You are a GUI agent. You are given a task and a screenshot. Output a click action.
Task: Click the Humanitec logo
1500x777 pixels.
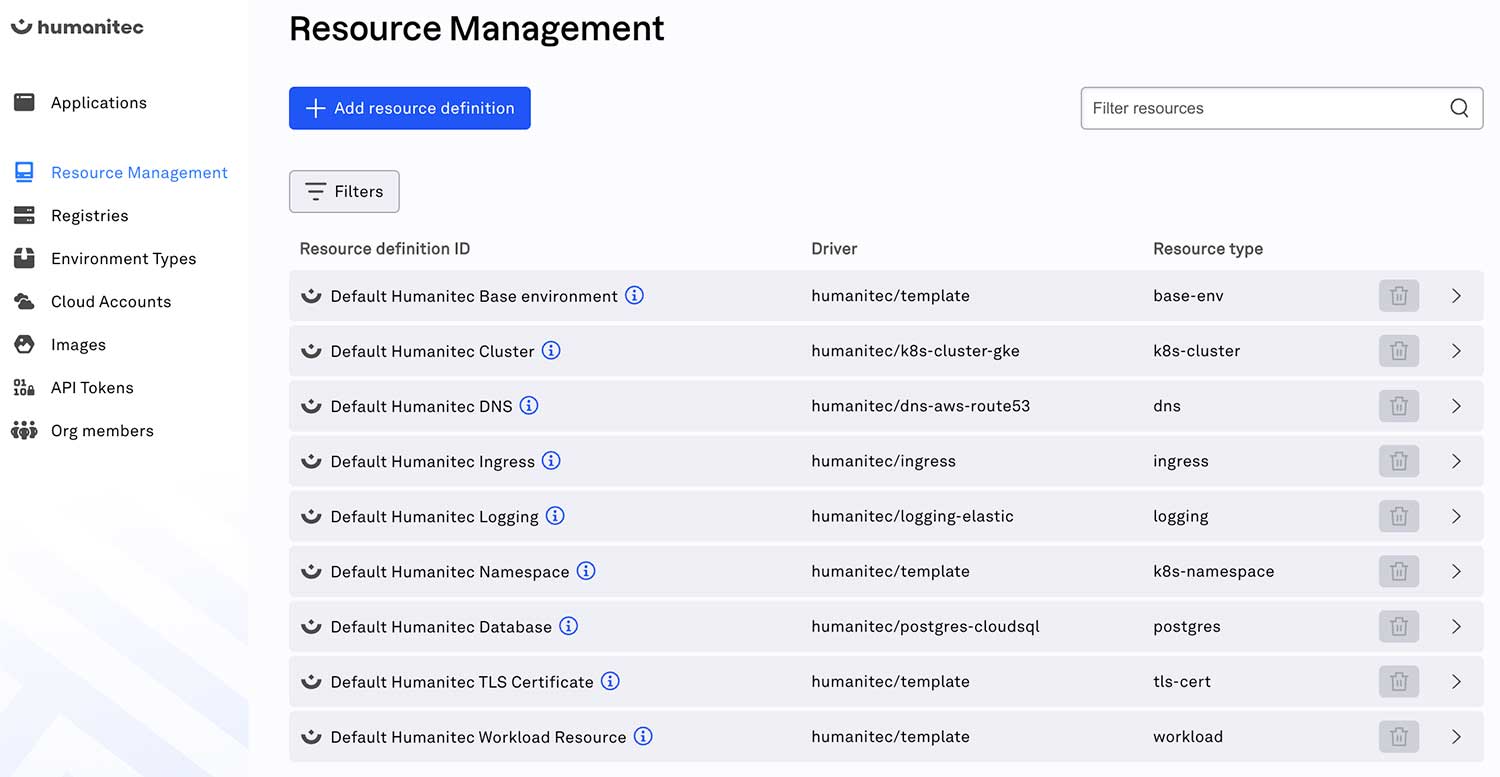[x=77, y=27]
